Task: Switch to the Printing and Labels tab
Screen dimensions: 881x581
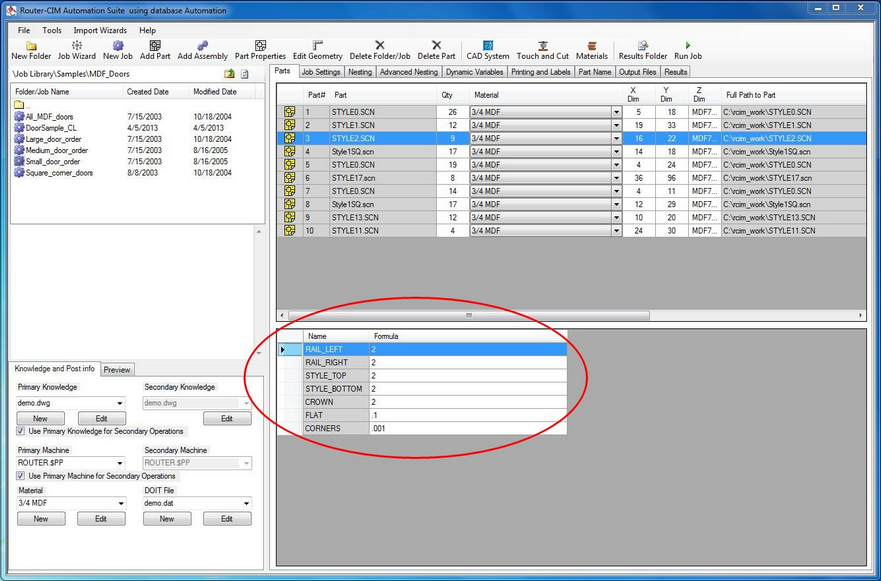Action: (x=541, y=72)
